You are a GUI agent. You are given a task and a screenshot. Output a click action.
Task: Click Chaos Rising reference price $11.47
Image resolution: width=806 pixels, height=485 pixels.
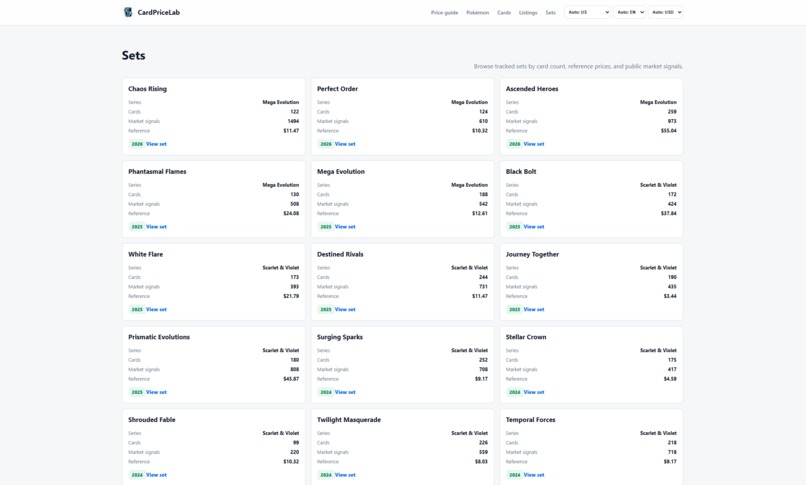291,130
